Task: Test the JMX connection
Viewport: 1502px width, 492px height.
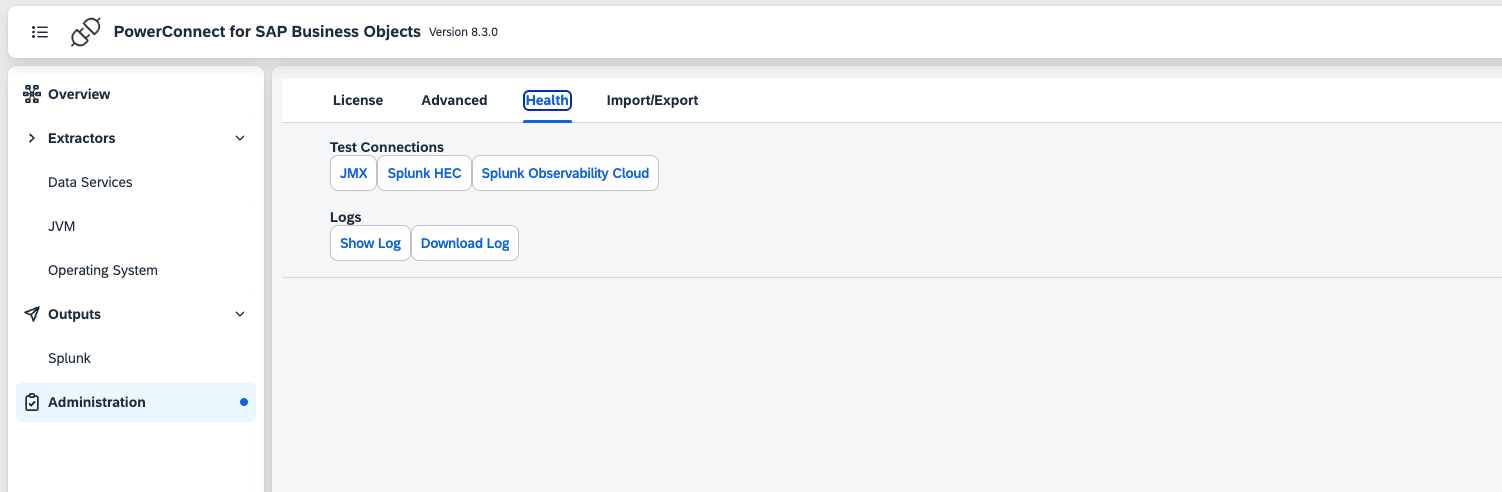Action: pyautogui.click(x=353, y=173)
